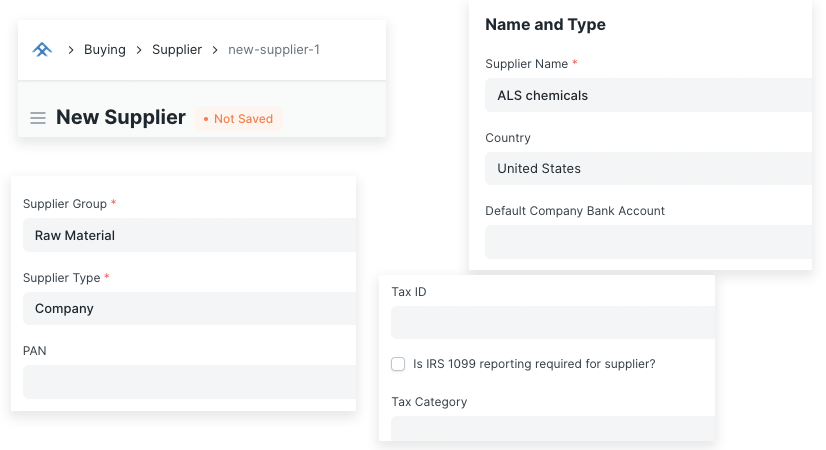
Task: Click the chevron right after the logo
Action: pyautogui.click(x=71, y=50)
